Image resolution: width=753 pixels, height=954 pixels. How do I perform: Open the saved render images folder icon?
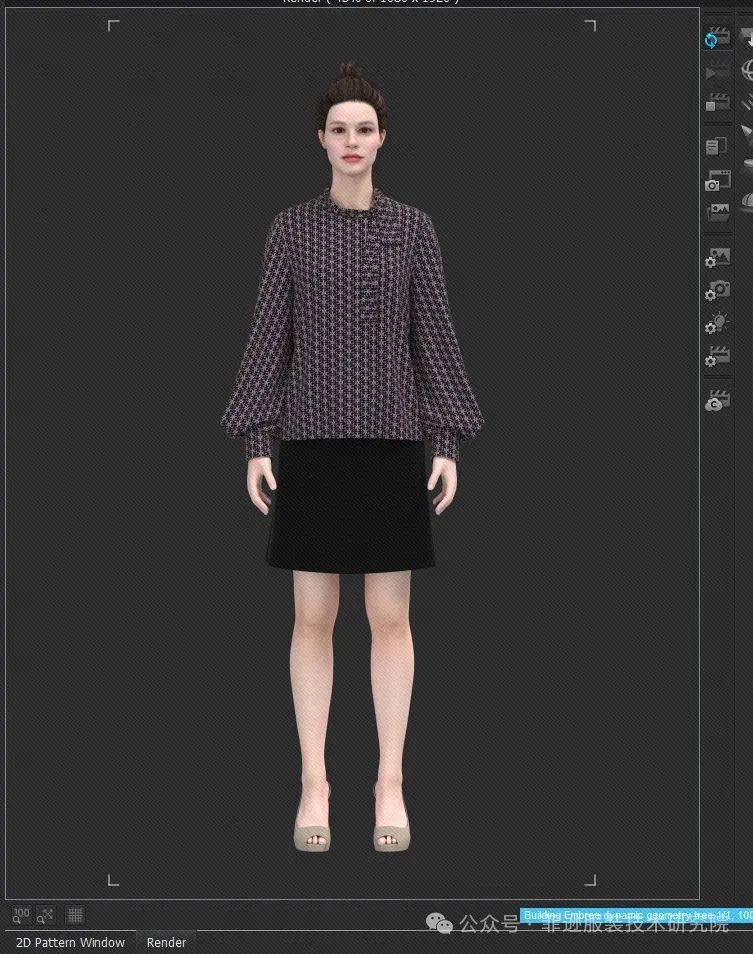point(718,212)
